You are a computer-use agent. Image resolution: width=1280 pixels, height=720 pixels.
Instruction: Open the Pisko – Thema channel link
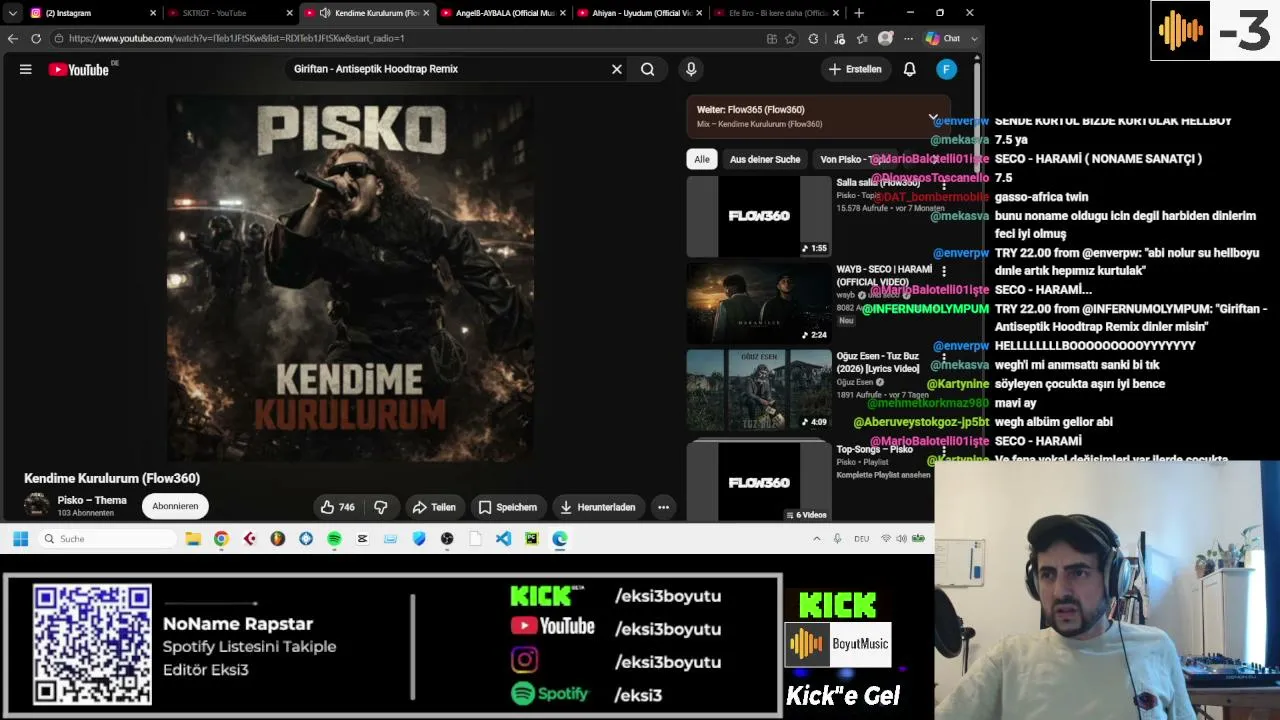coord(92,500)
